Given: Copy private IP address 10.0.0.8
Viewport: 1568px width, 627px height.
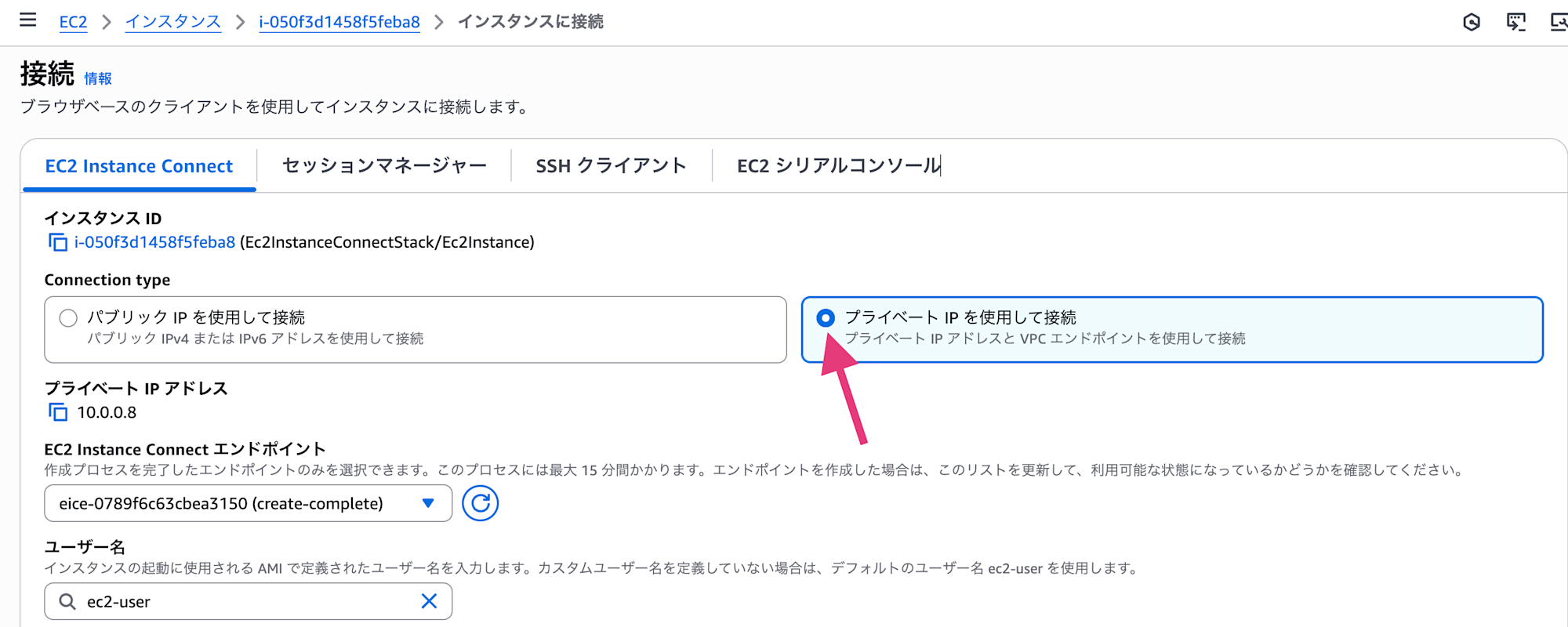Looking at the screenshot, I should point(57,412).
